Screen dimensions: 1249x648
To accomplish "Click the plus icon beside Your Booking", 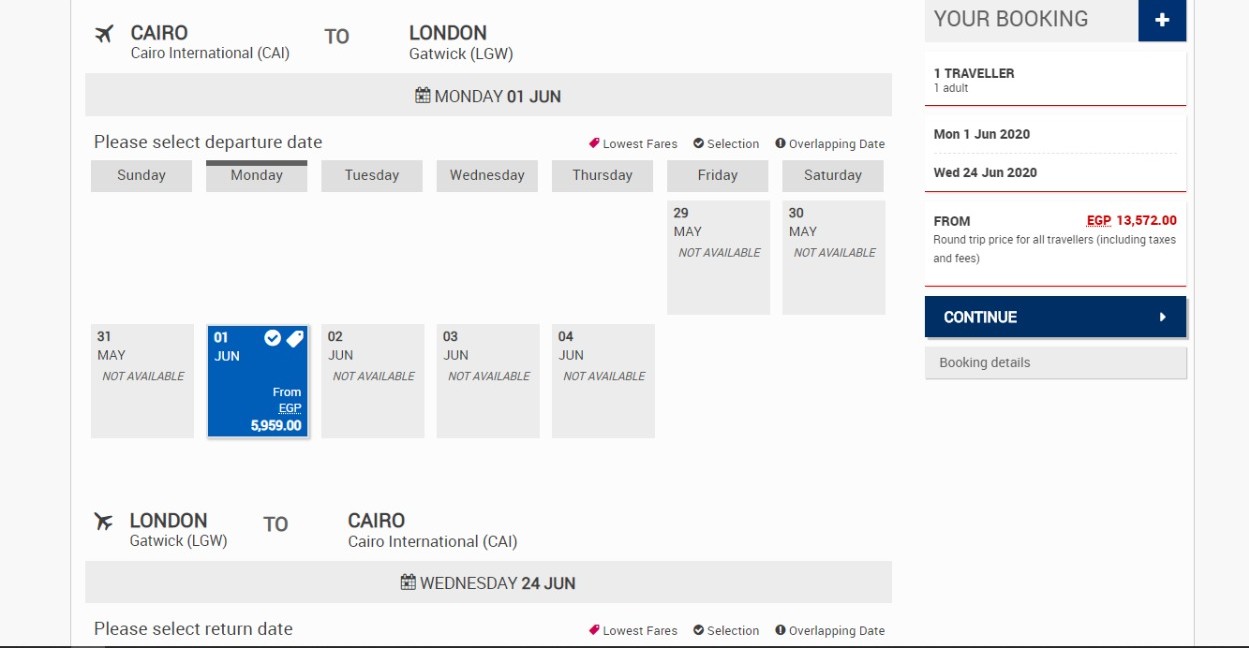I will click(x=1161, y=21).
